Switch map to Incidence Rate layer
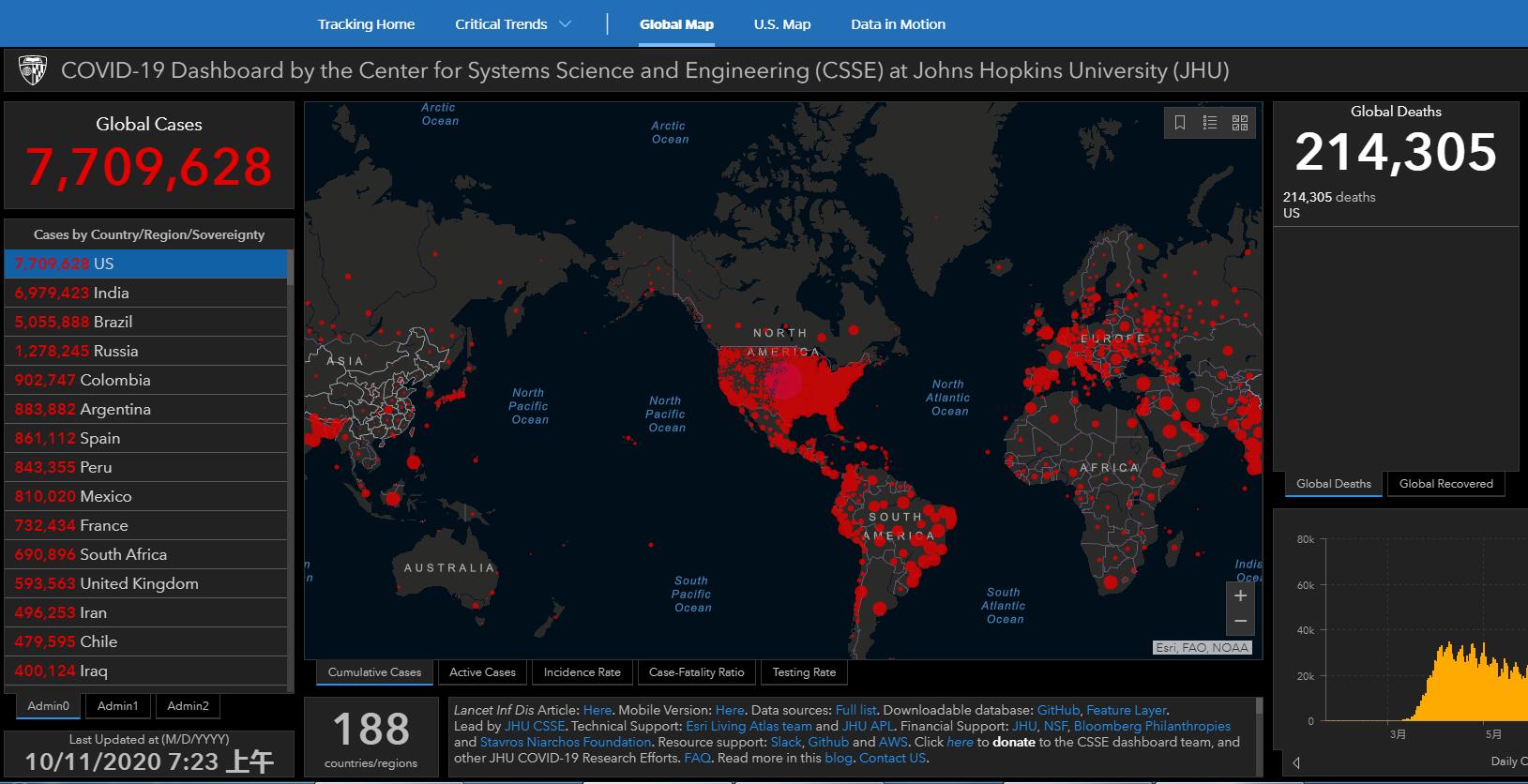 (x=582, y=672)
